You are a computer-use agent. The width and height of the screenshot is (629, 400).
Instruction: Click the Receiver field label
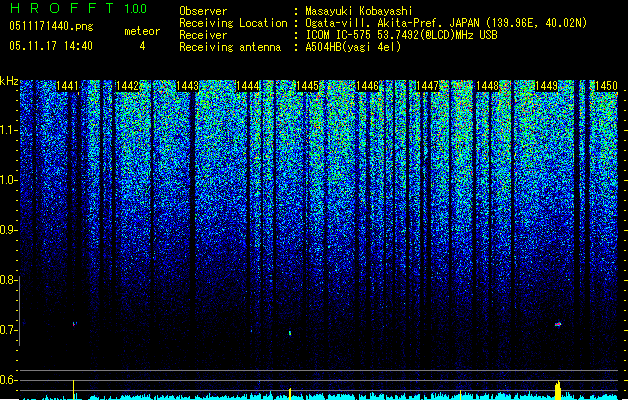point(203,35)
